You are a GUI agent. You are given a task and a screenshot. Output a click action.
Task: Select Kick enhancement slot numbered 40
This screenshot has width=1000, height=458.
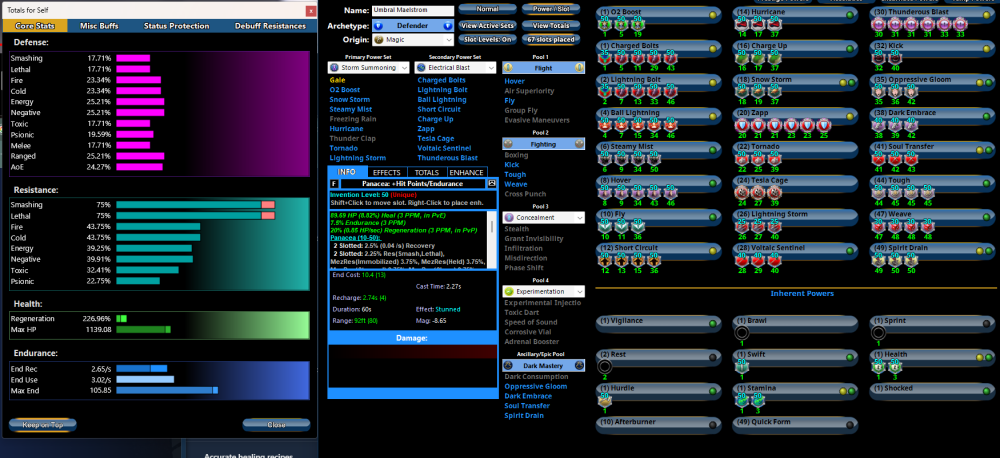pos(894,58)
